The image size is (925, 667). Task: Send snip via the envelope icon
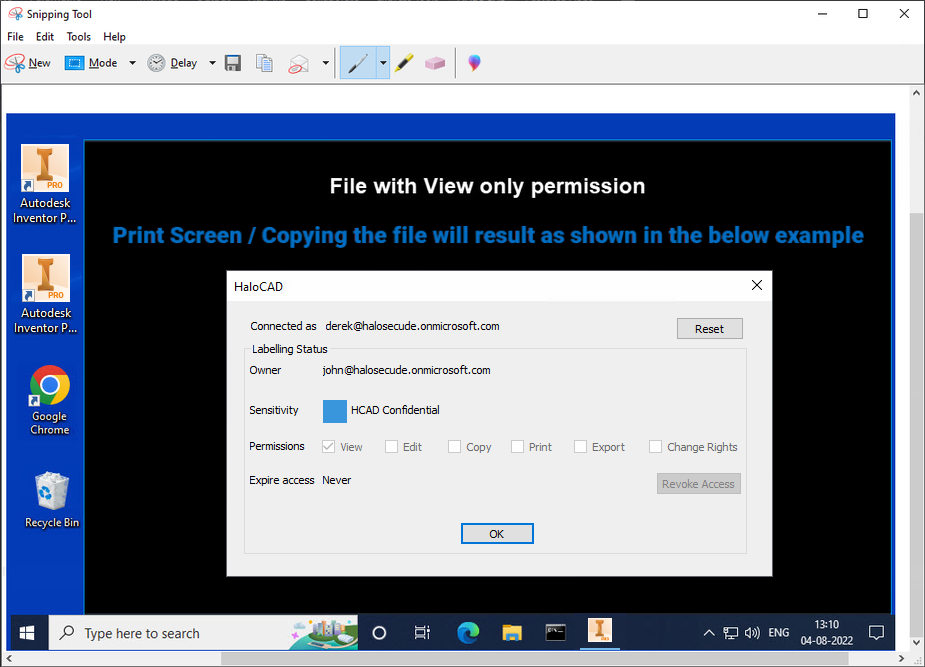[298, 63]
